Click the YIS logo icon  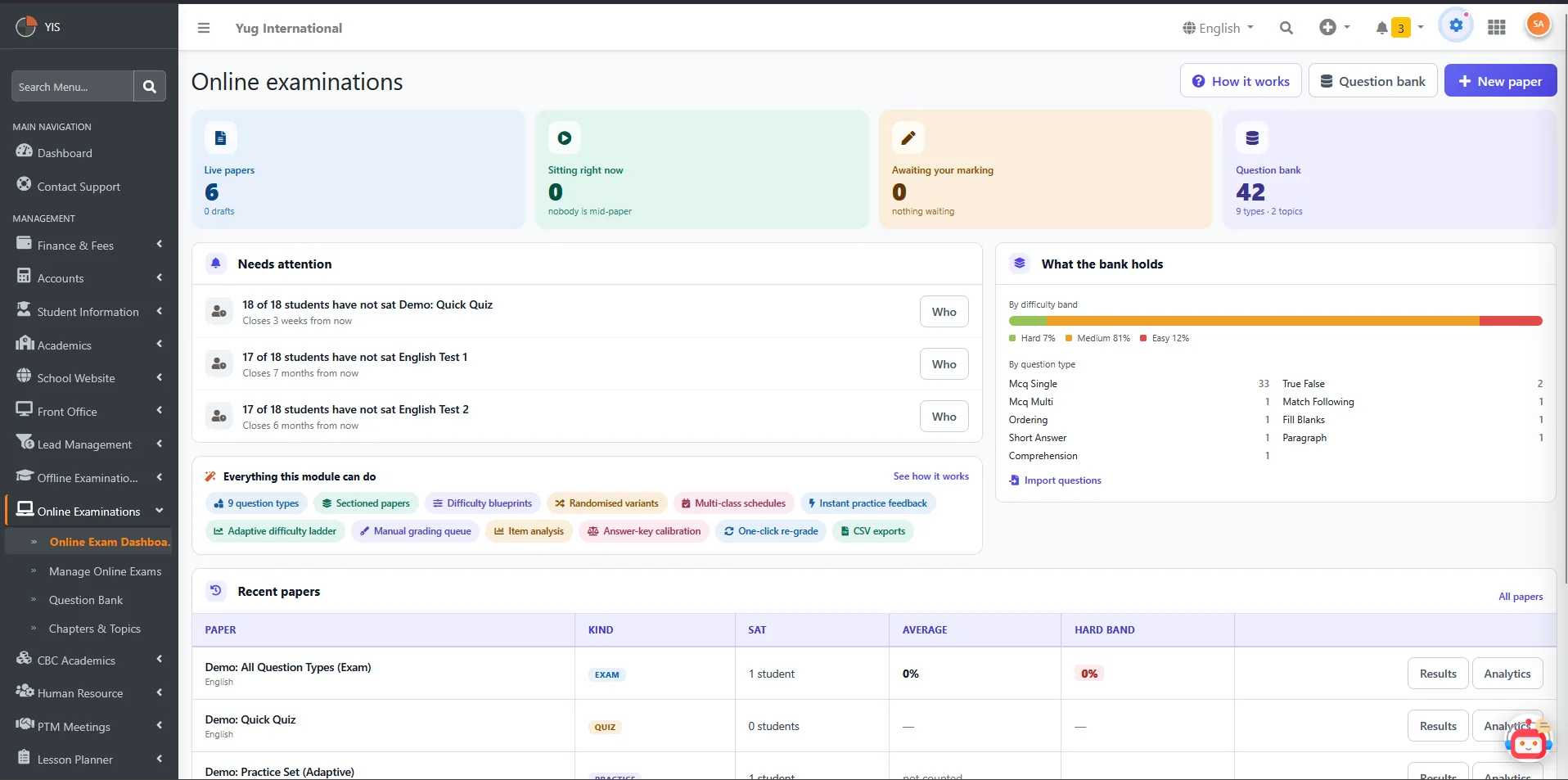pyautogui.click(x=26, y=26)
